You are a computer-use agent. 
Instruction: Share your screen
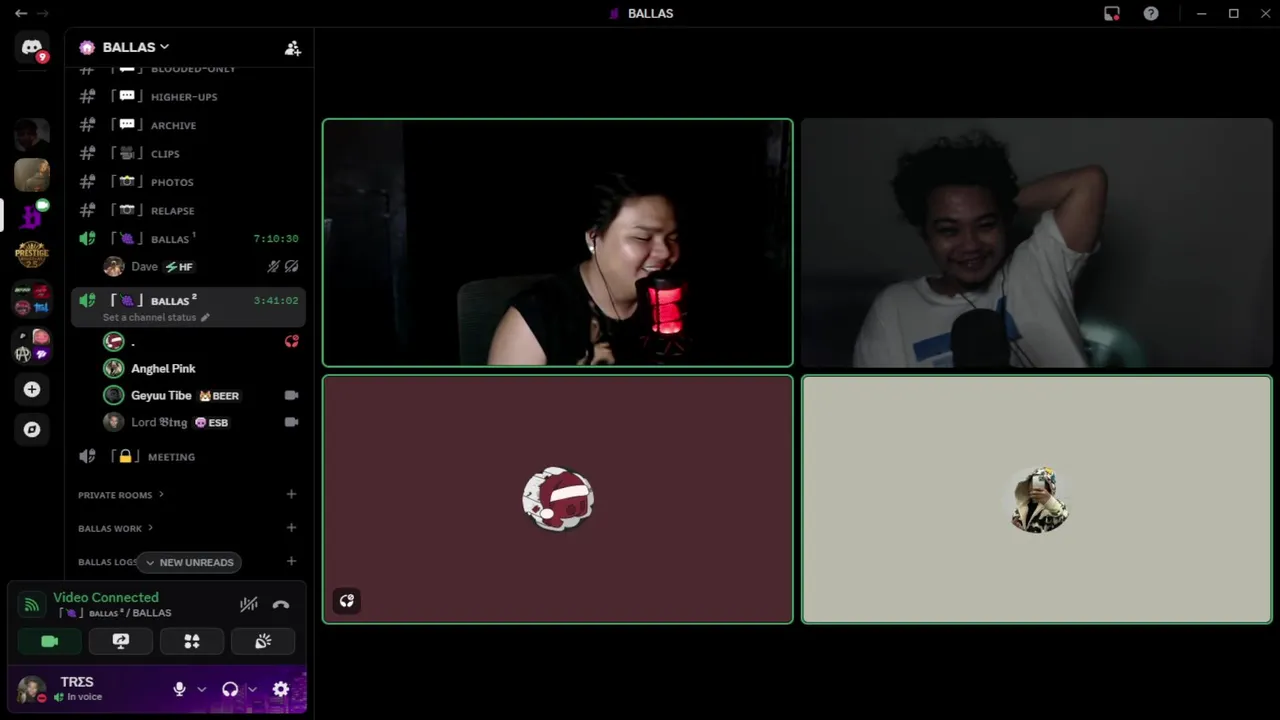pos(121,641)
